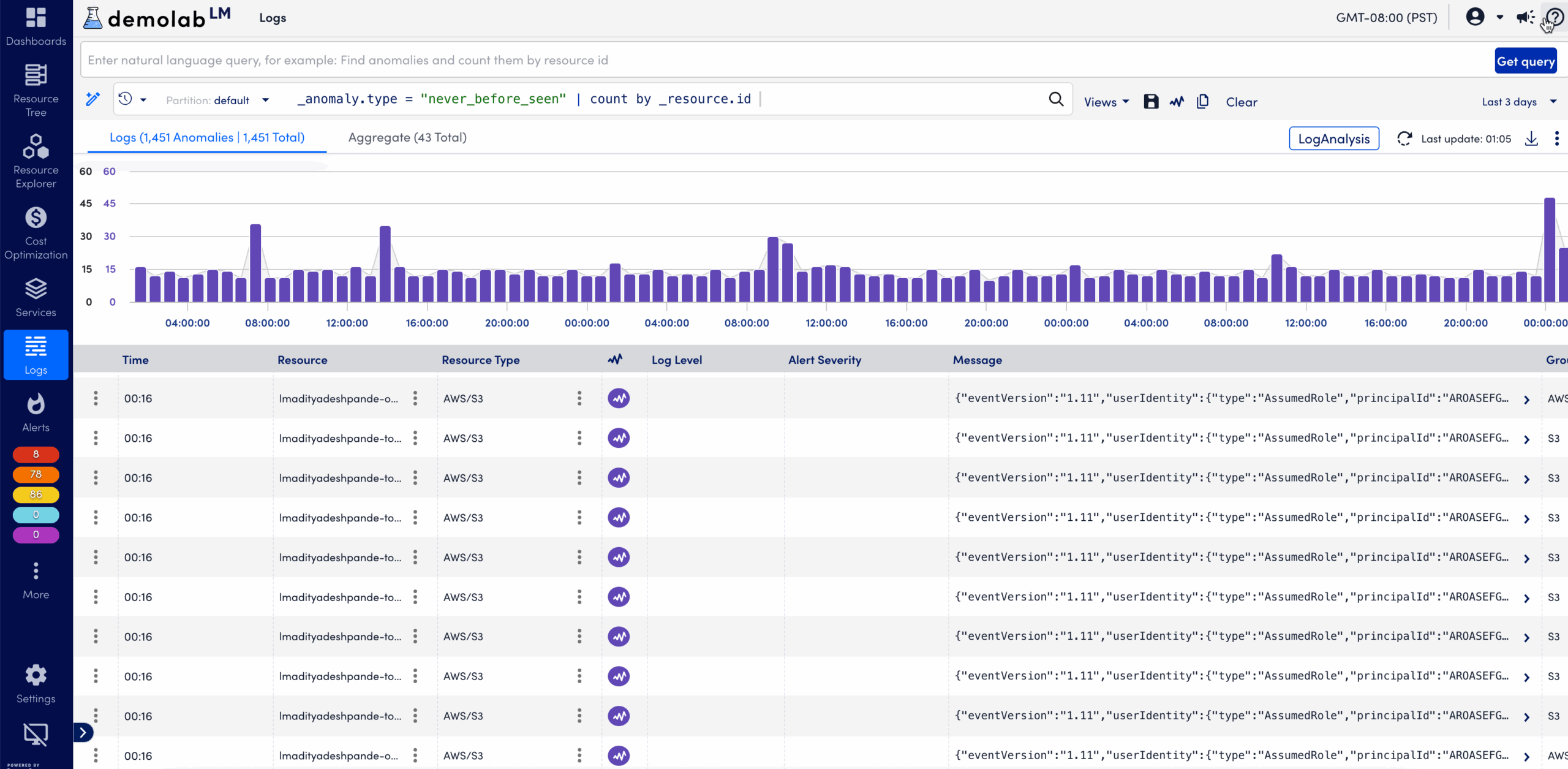
Task: Click the Get query button
Action: pyautogui.click(x=1526, y=61)
